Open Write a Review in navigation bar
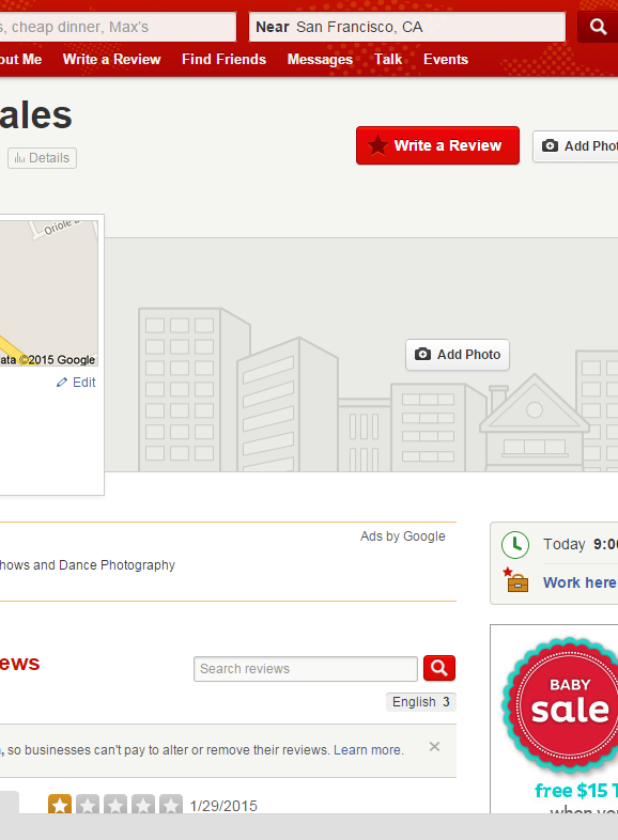 111,59
